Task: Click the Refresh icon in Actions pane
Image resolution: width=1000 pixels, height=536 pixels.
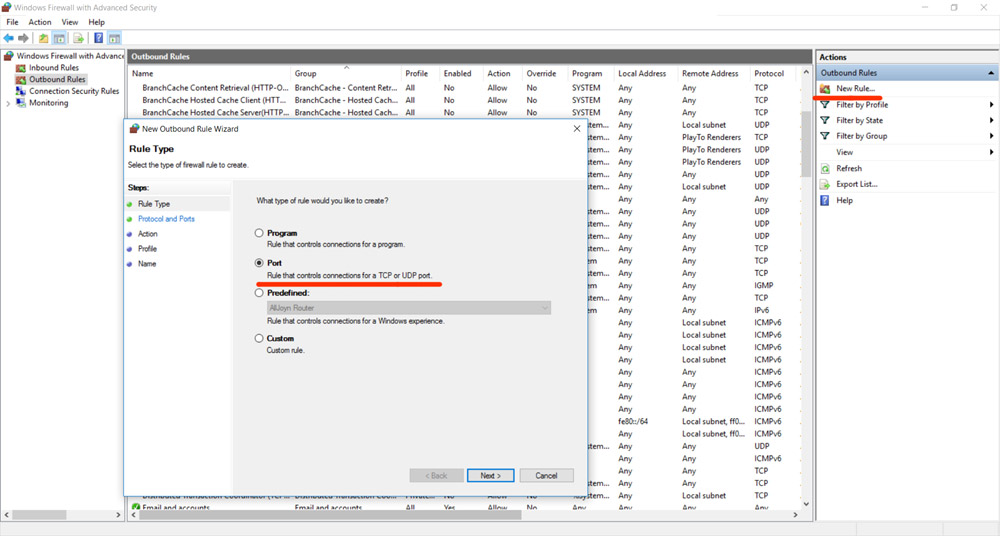Action: click(825, 168)
